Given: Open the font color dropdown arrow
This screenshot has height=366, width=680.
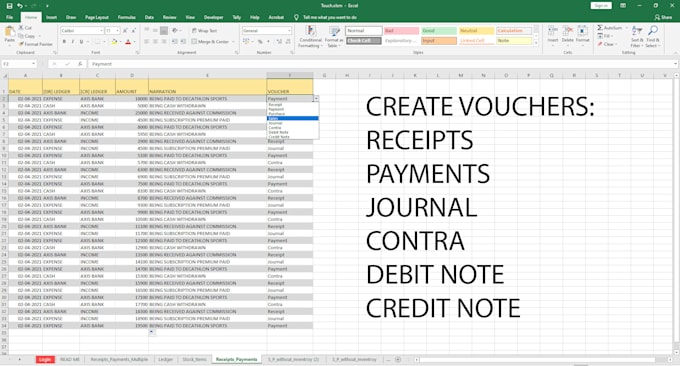Looking at the screenshot, I should [x=134, y=42].
